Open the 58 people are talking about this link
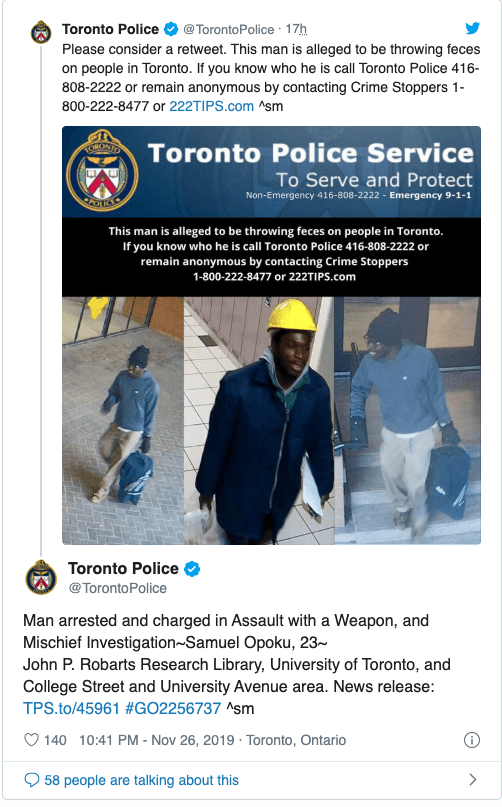This screenshot has width=502, height=807. pyautogui.click(x=142, y=780)
